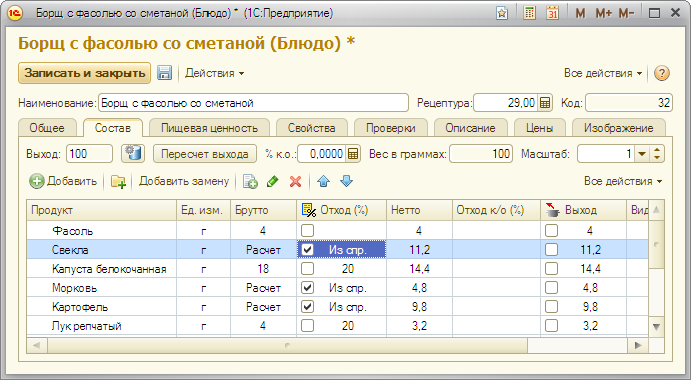This screenshot has width=691, height=380.
Task: Toggle Отход checkbox for Капуста белокочанная
Action: (307, 268)
